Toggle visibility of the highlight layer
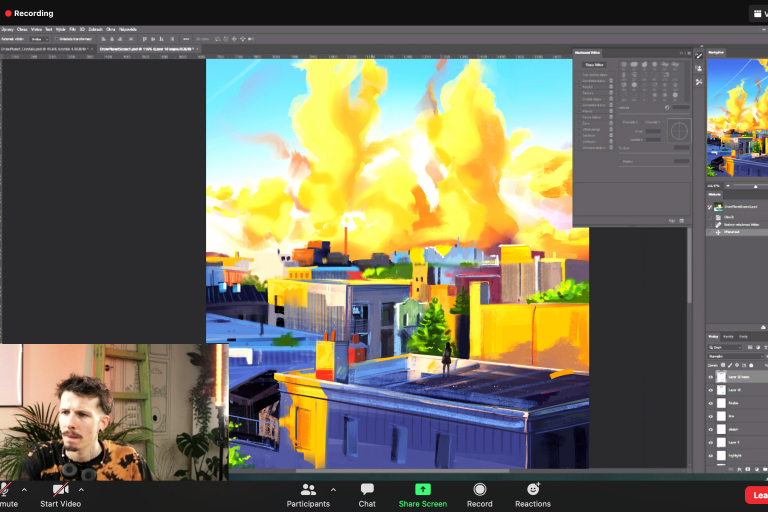768x512 pixels. pos(711,456)
